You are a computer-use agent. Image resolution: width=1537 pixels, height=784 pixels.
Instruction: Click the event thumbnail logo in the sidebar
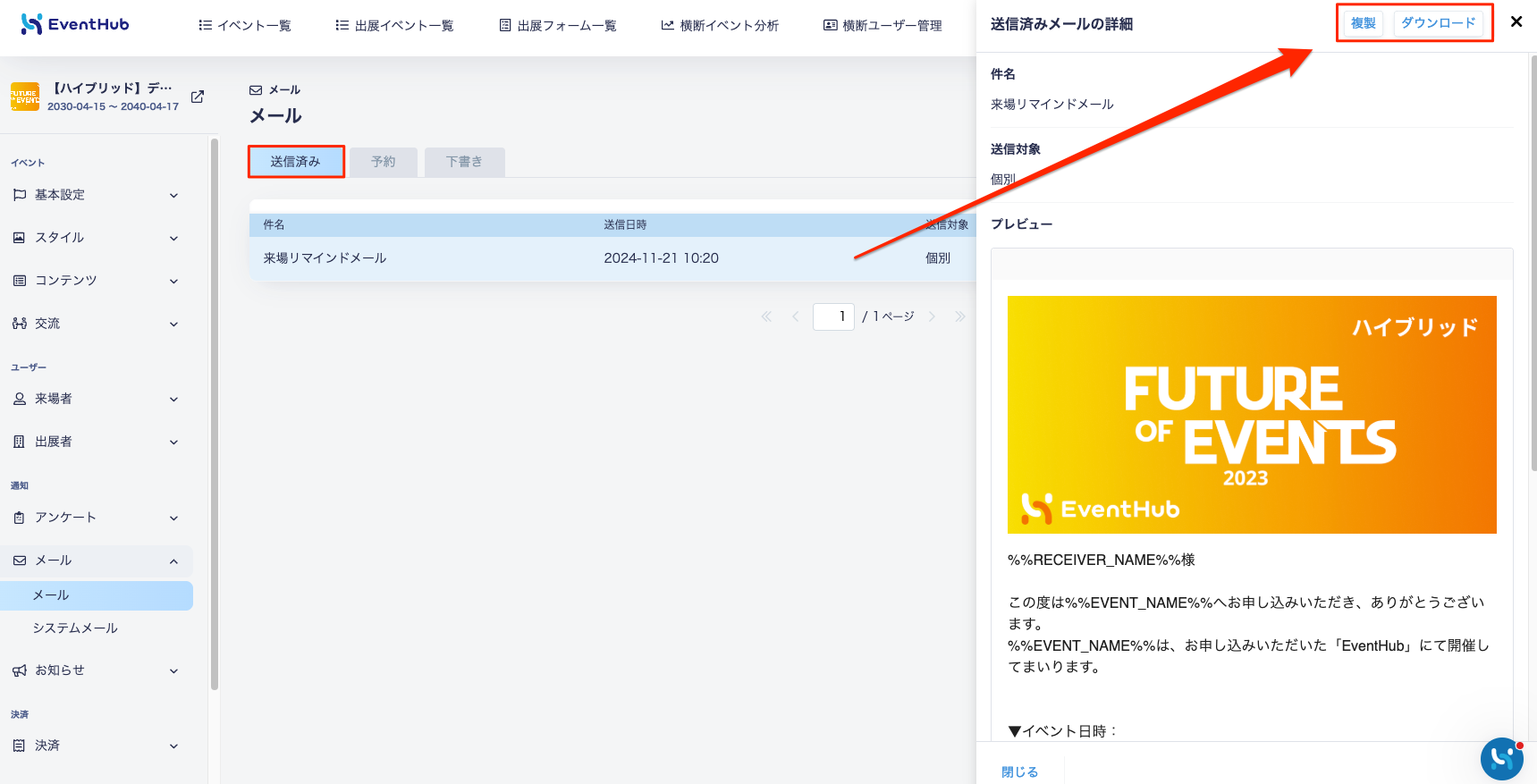(25, 97)
